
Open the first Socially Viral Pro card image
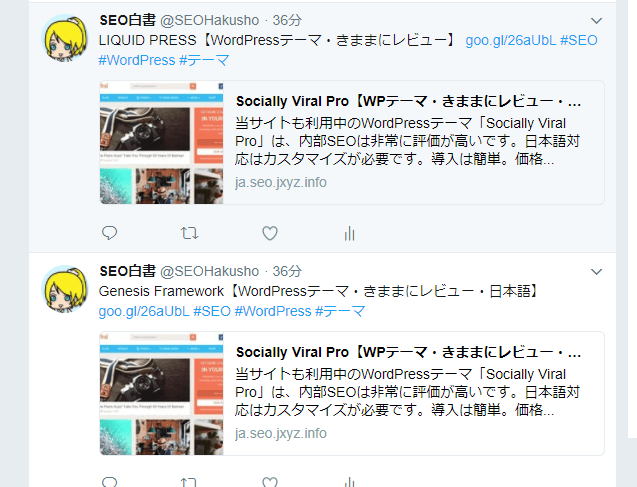(x=162, y=143)
